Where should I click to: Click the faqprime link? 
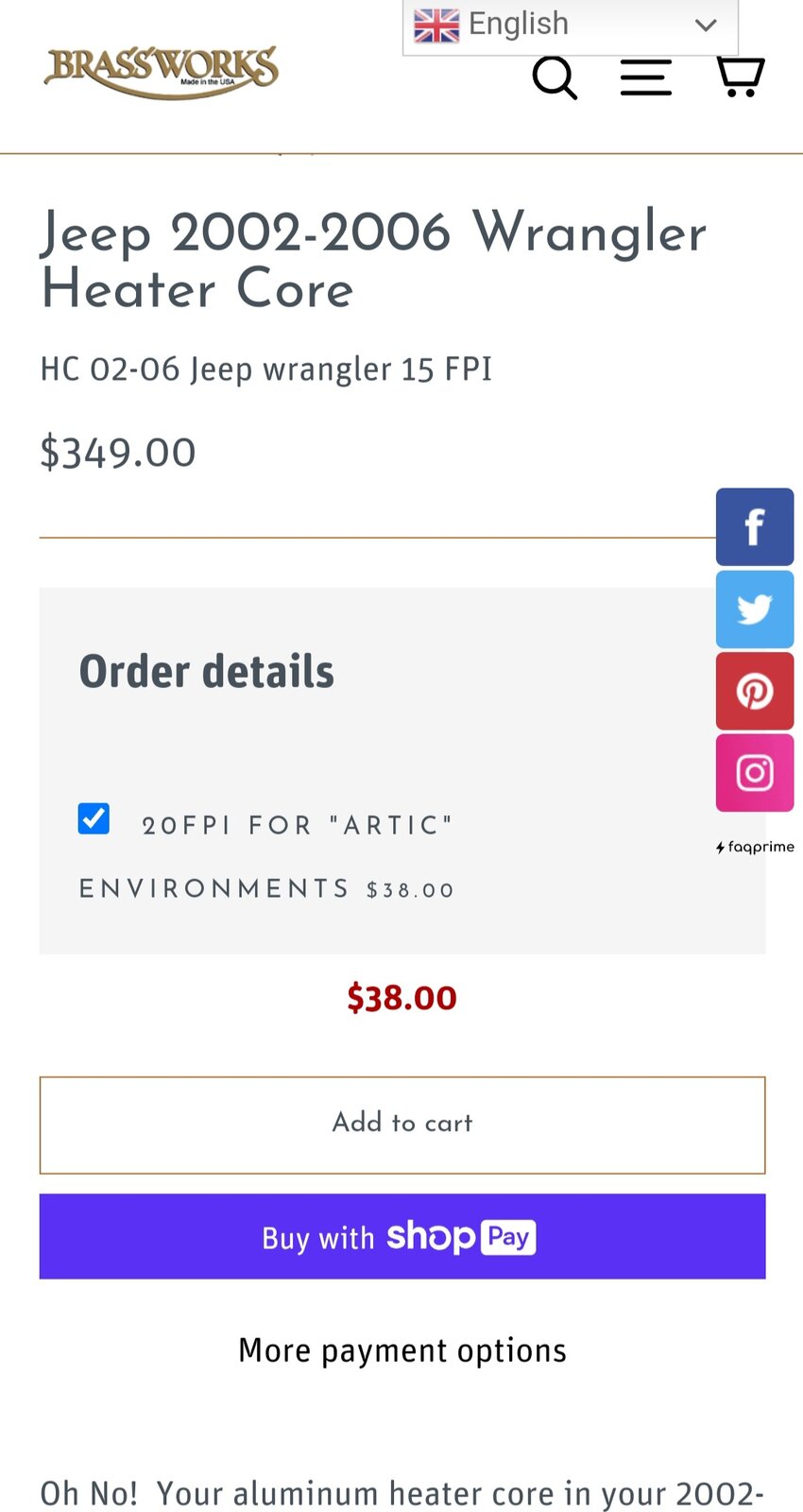pos(755,847)
